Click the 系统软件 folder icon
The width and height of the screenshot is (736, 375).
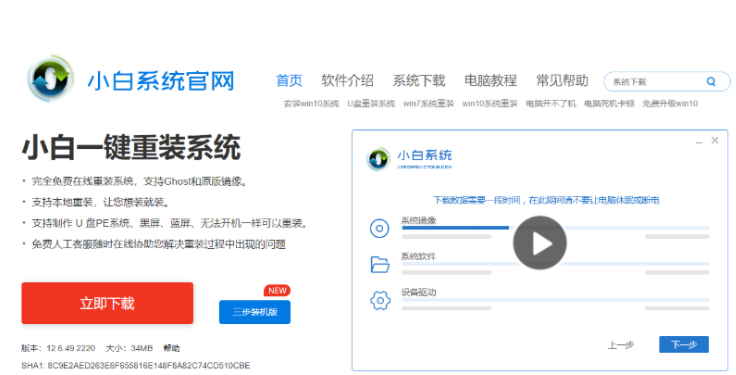380,264
